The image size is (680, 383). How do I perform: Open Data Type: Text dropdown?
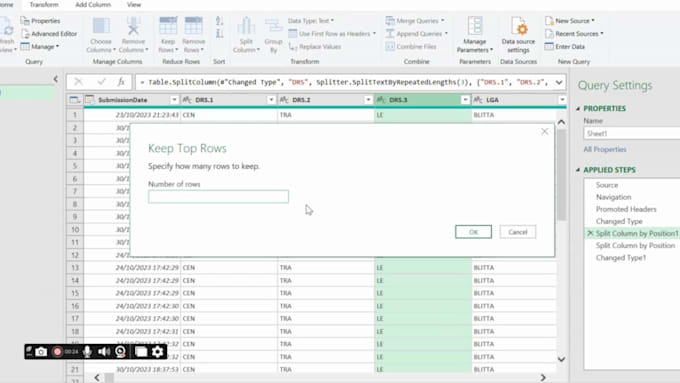click(311, 21)
